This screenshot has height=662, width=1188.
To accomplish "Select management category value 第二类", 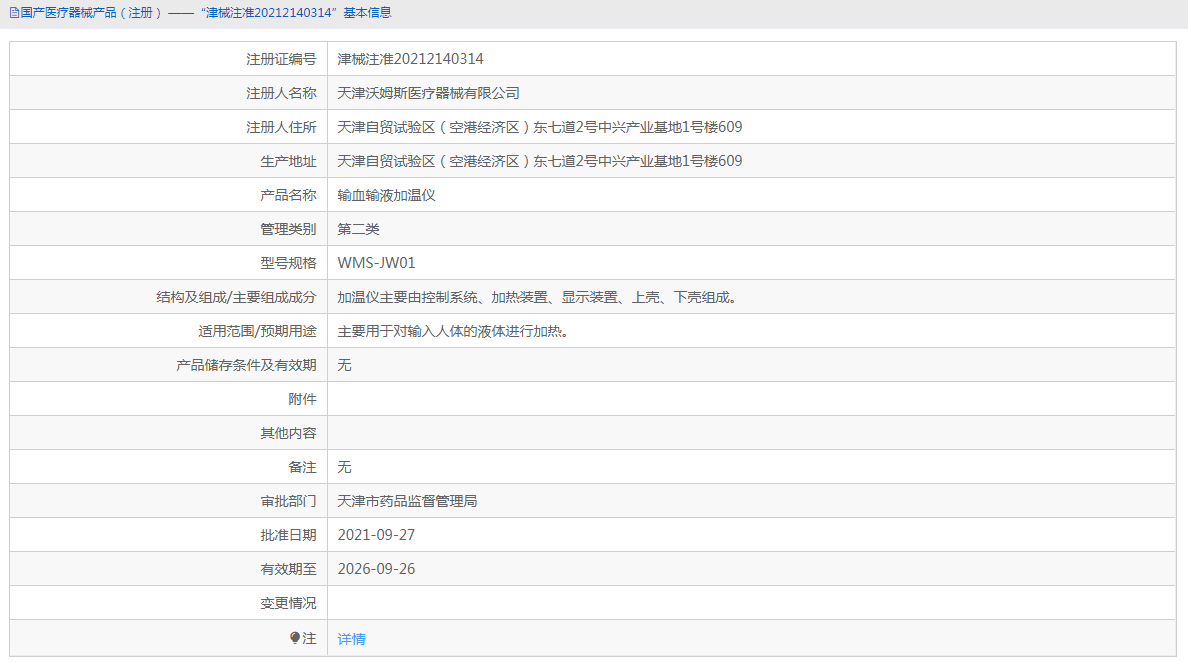I will (x=358, y=230).
